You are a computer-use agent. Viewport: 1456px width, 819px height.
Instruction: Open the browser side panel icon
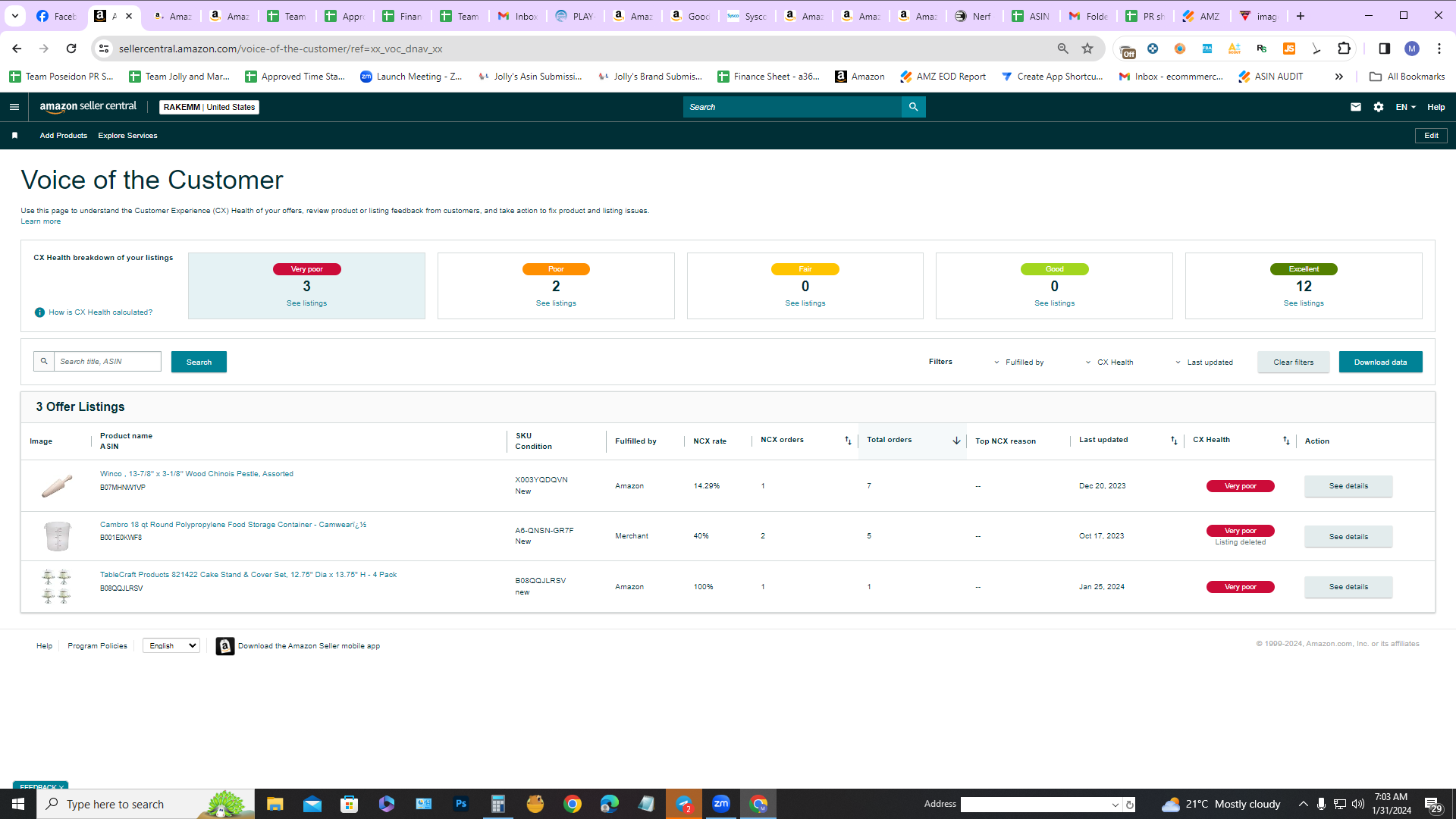pyautogui.click(x=1384, y=49)
